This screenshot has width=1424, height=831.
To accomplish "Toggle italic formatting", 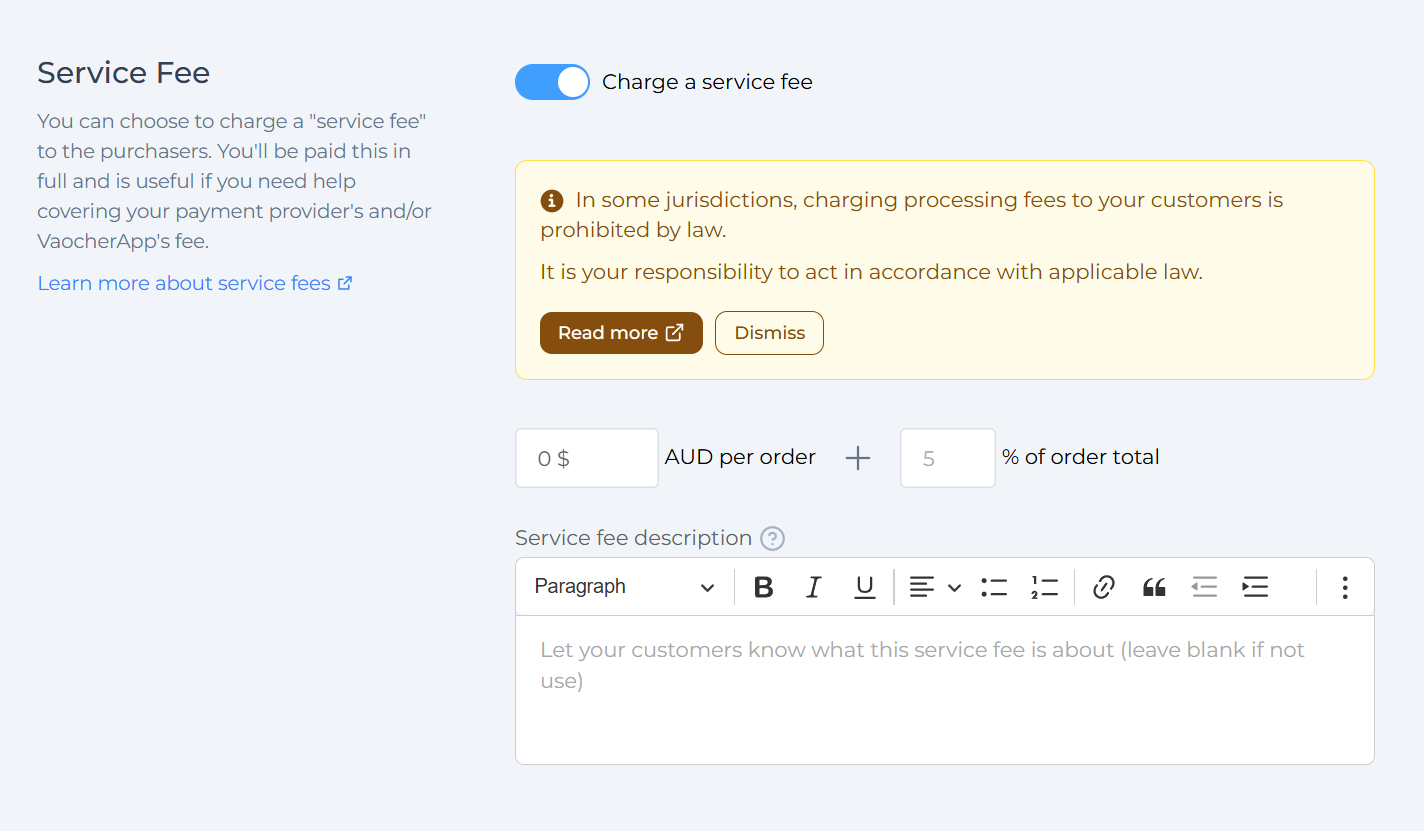I will 814,587.
